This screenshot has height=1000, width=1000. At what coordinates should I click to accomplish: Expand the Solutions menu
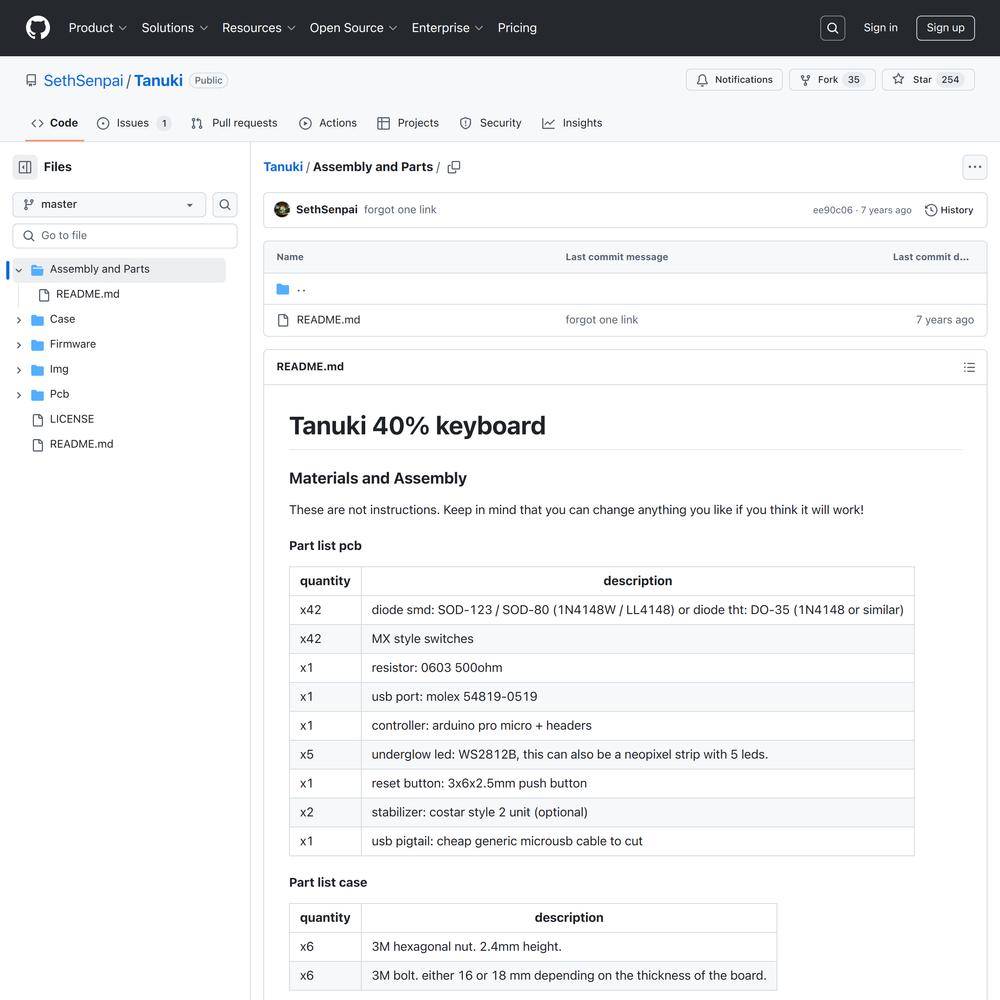(175, 28)
